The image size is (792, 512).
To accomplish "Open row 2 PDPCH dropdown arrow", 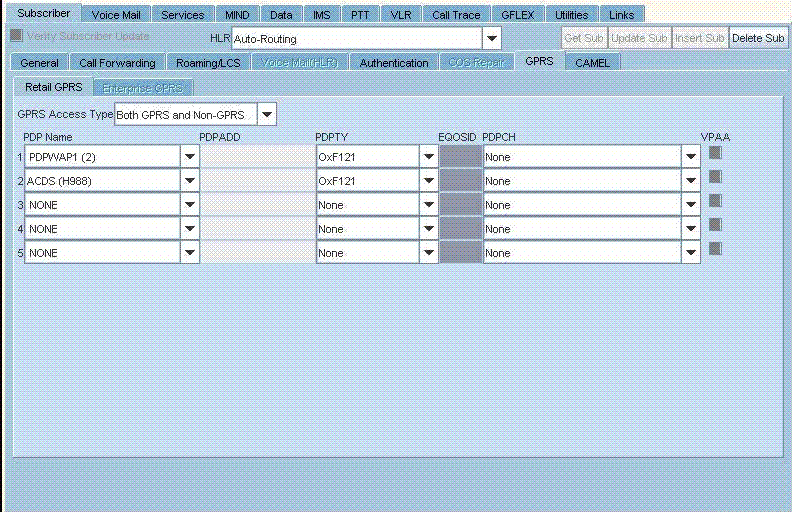I will point(690,180).
